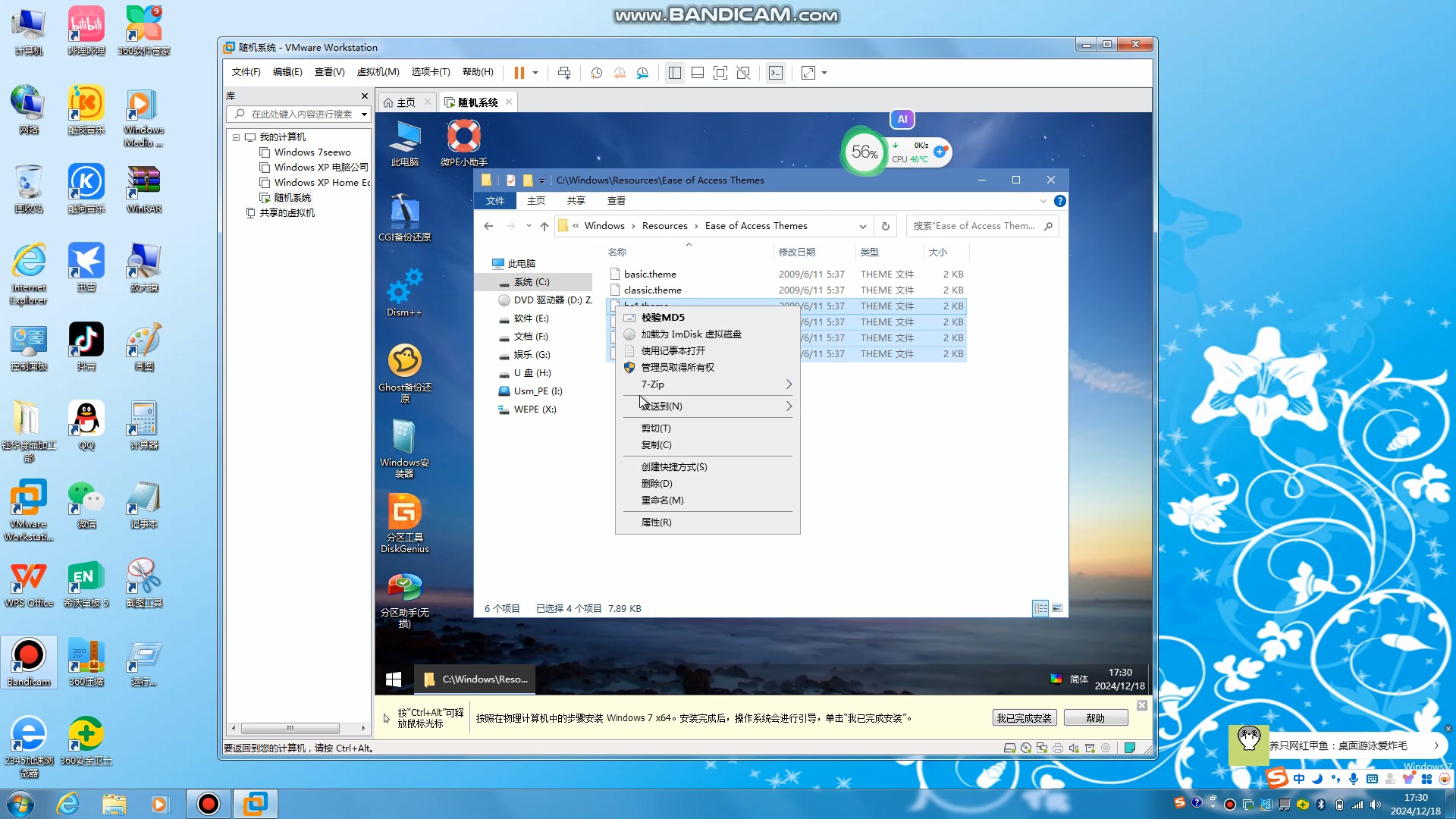The image size is (1456, 819).
Task: Open Ghost备份还原 on guest desktop
Action: 404,372
